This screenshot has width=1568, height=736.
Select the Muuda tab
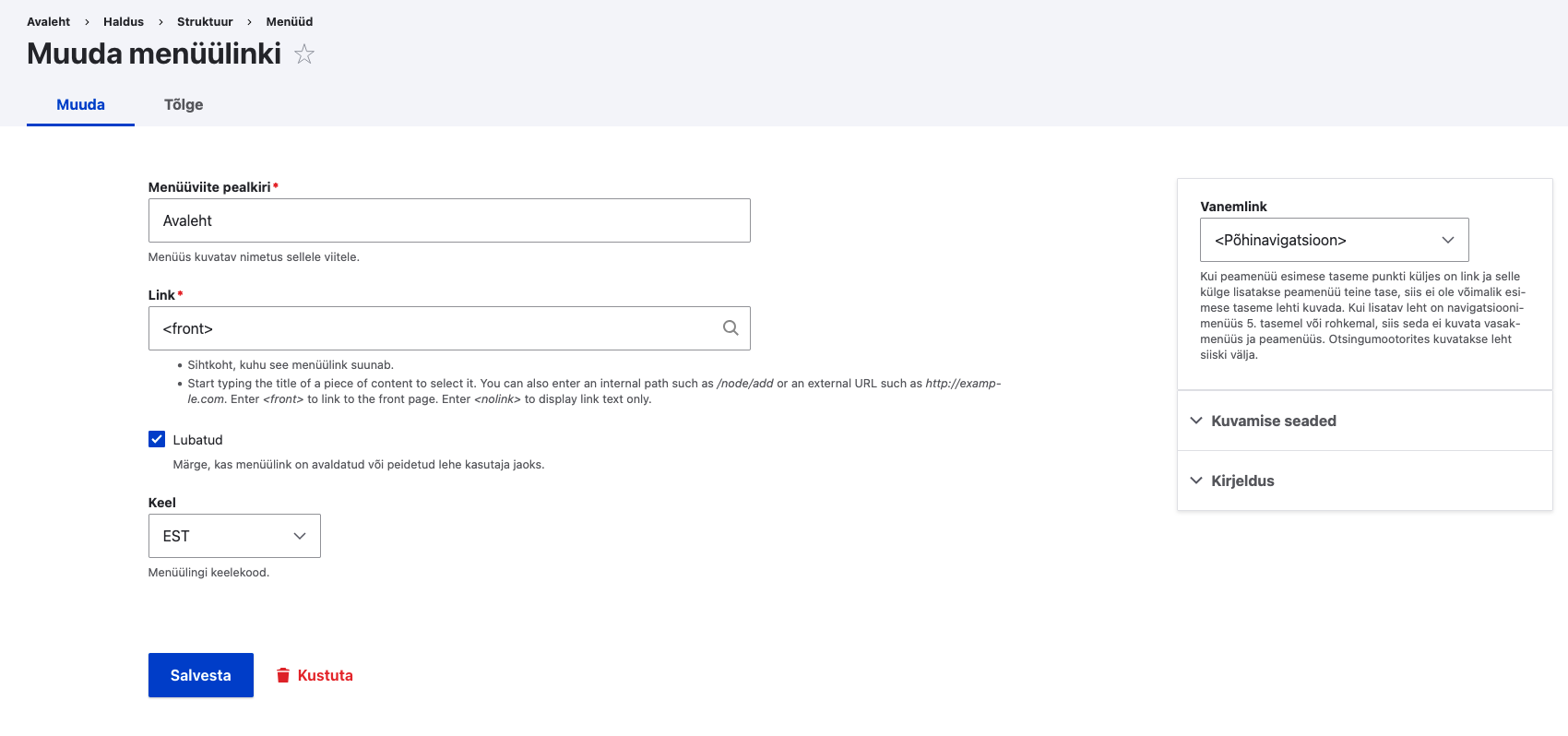(x=81, y=104)
